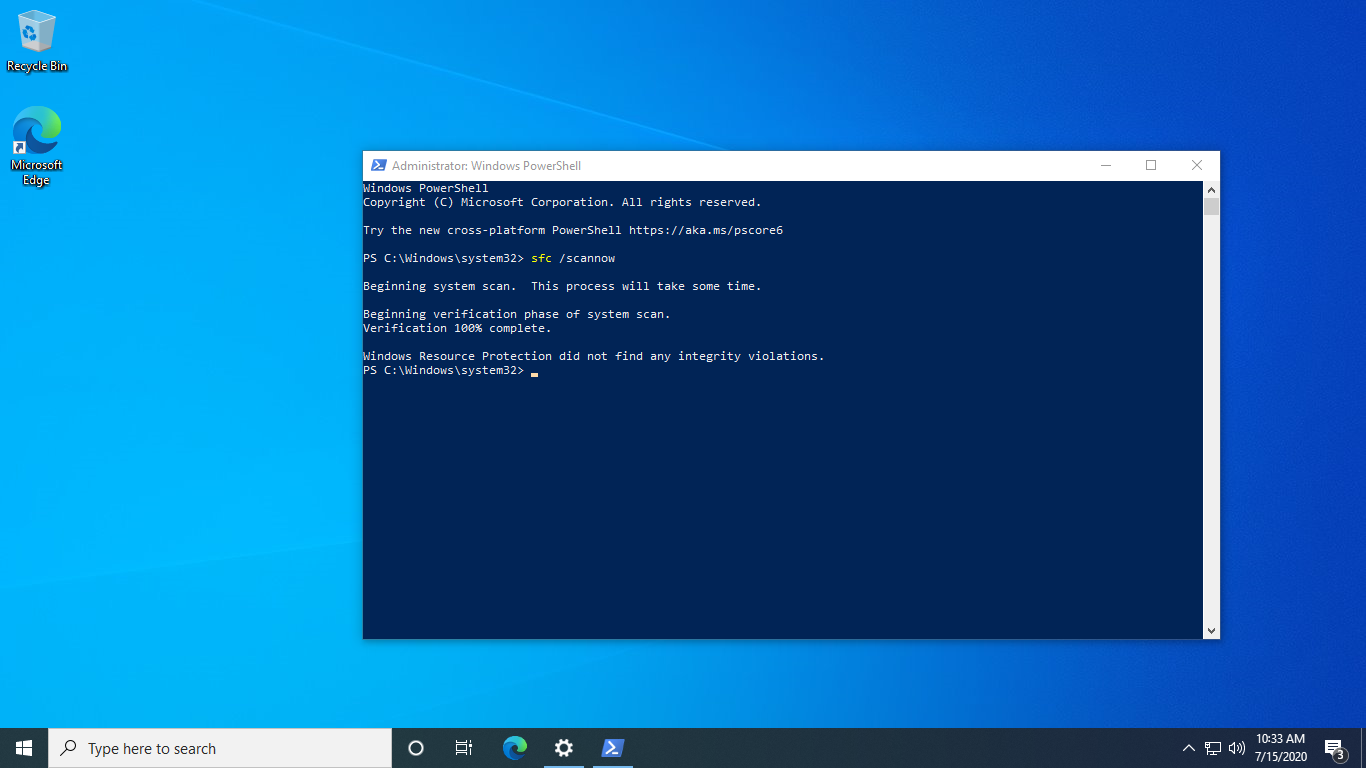Minimize the PowerShell window
Viewport: 1366px width, 768px height.
1105,166
